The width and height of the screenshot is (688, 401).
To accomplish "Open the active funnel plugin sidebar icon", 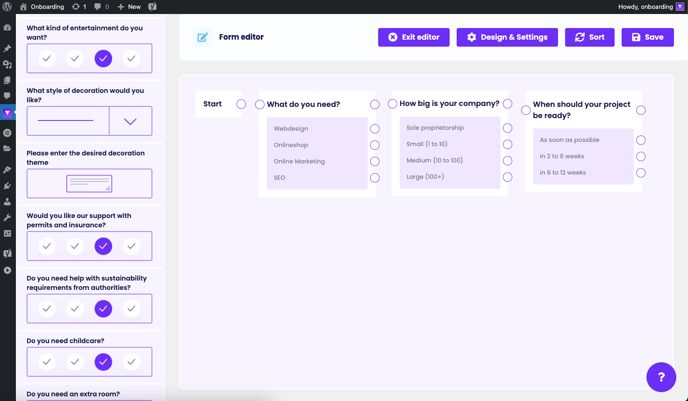I will (7, 113).
